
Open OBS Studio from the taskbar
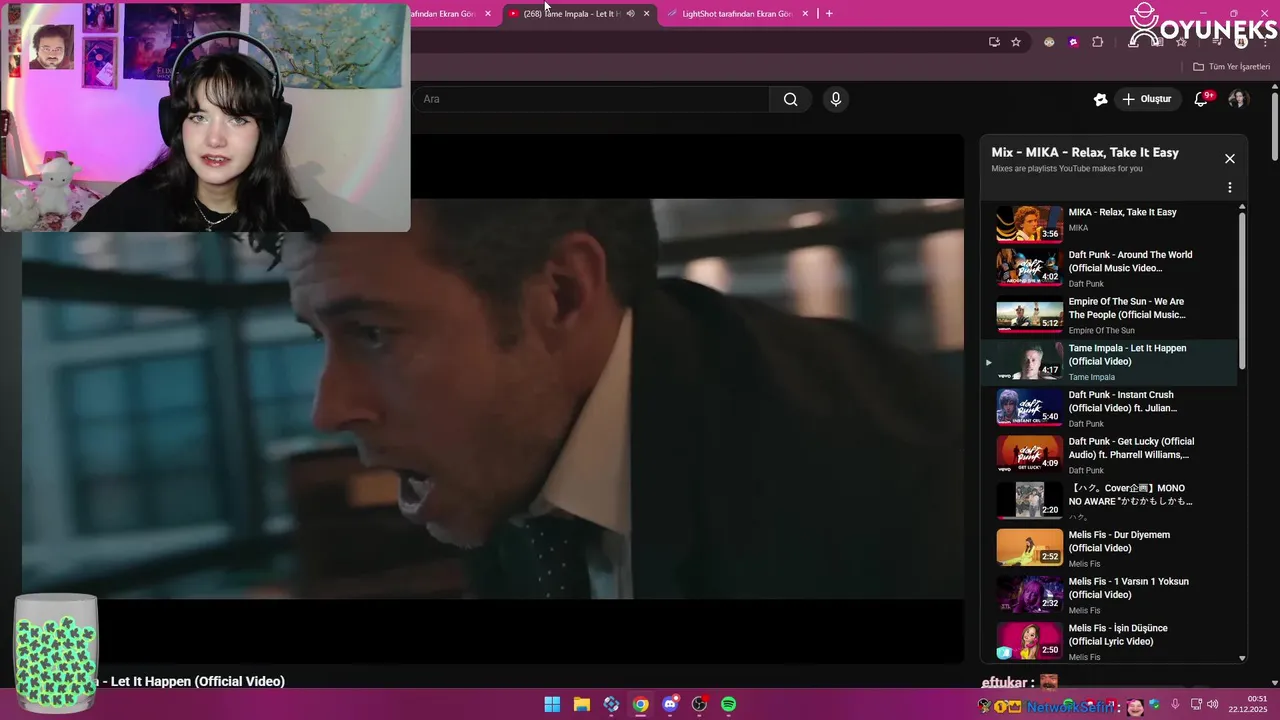pos(699,705)
